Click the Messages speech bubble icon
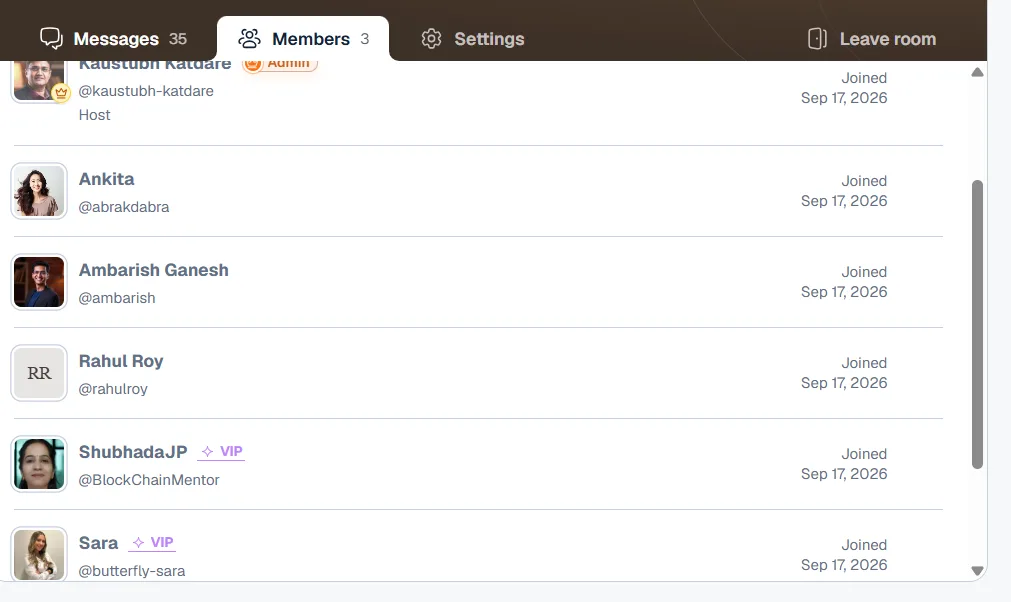The image size is (1011, 602). coord(52,39)
